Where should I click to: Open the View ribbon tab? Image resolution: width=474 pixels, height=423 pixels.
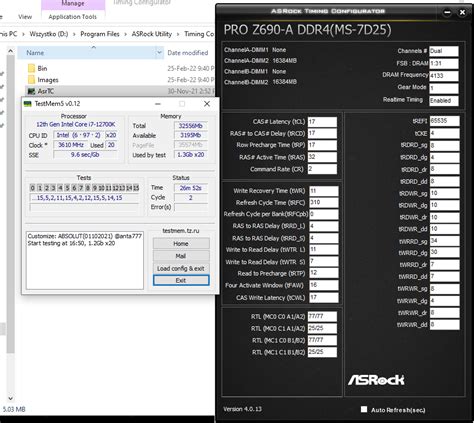(x=25, y=17)
